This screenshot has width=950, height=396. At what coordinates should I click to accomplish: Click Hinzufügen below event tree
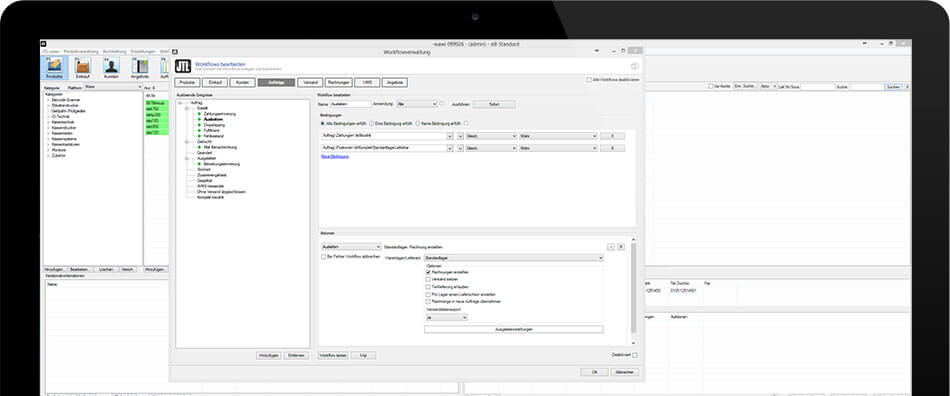tap(269, 355)
